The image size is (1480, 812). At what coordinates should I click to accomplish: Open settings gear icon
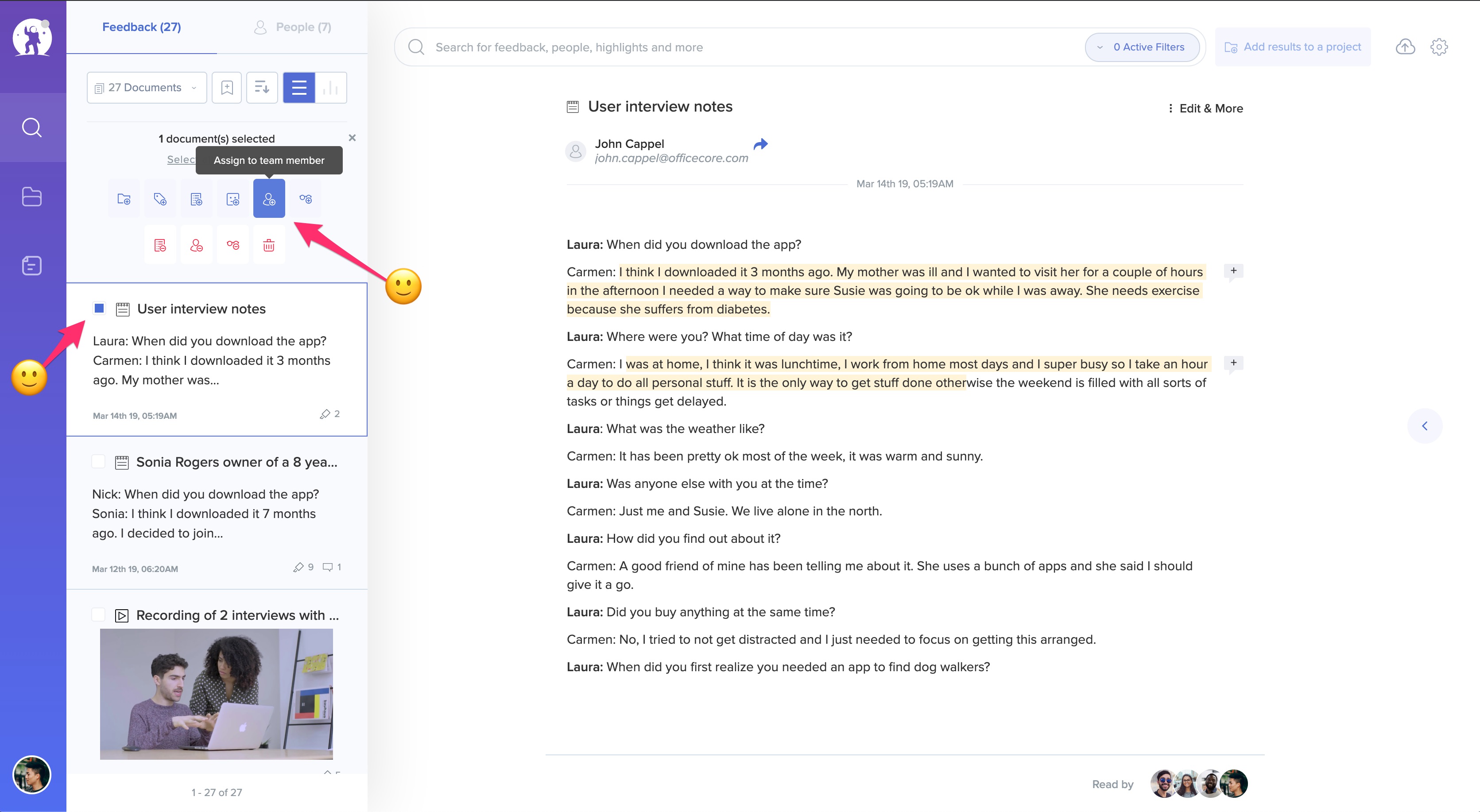1439,47
